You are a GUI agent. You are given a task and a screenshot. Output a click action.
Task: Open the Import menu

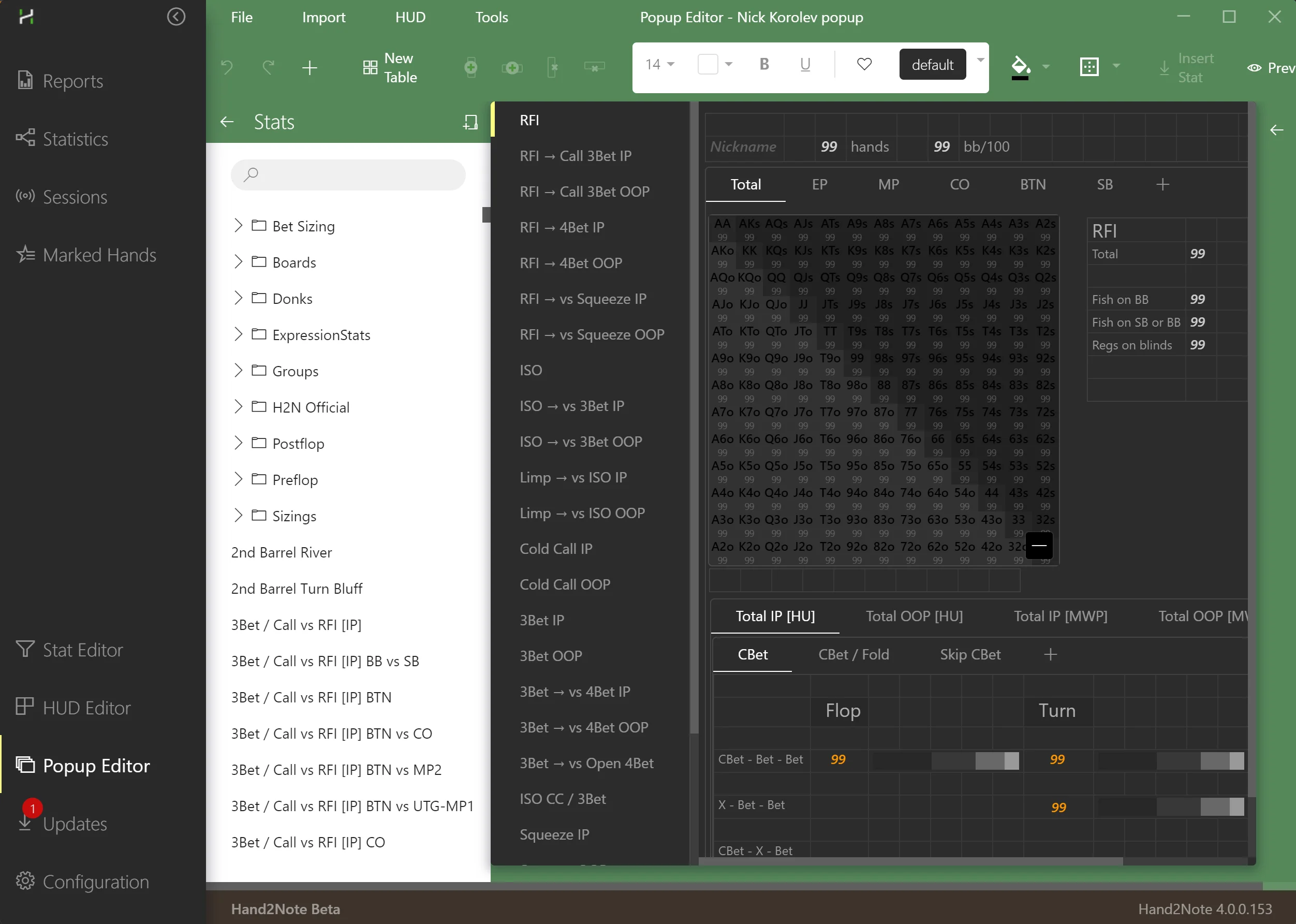coord(323,17)
